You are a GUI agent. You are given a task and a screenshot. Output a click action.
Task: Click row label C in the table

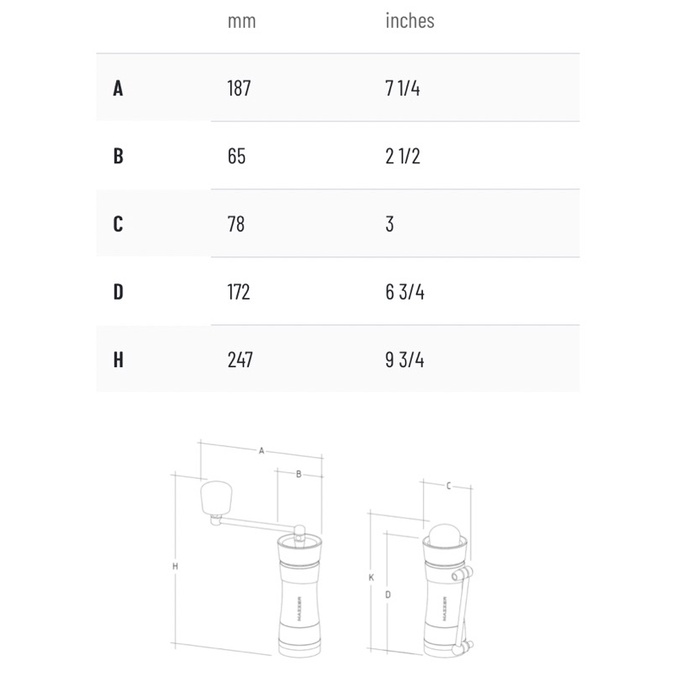(118, 224)
